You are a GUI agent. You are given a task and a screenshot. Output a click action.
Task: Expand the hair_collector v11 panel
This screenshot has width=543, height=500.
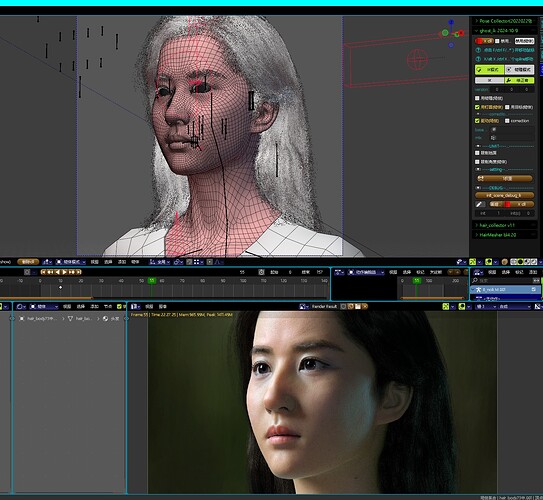pyautogui.click(x=505, y=225)
